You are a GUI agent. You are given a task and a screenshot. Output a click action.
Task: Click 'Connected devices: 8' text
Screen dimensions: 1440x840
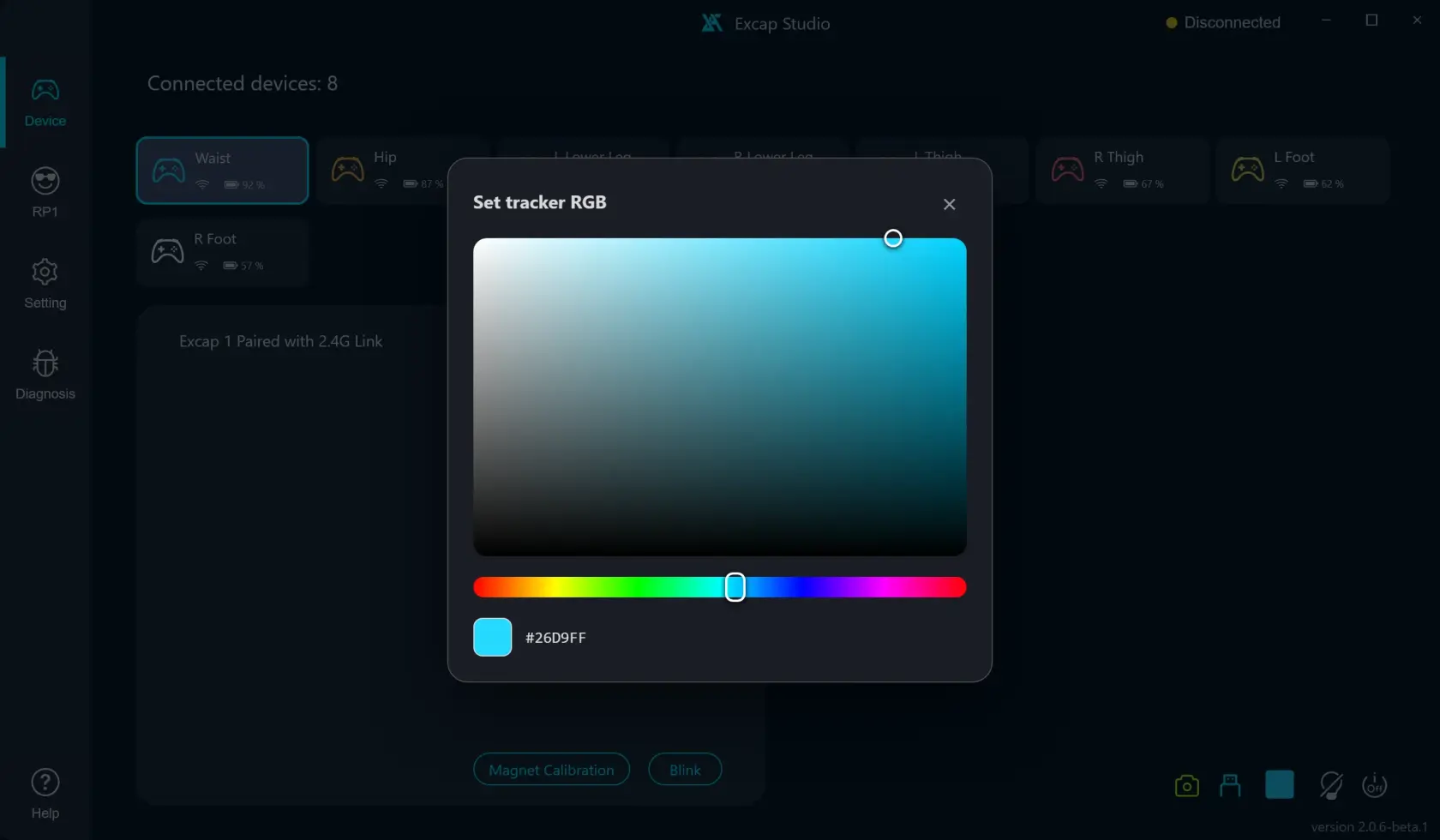(x=243, y=83)
